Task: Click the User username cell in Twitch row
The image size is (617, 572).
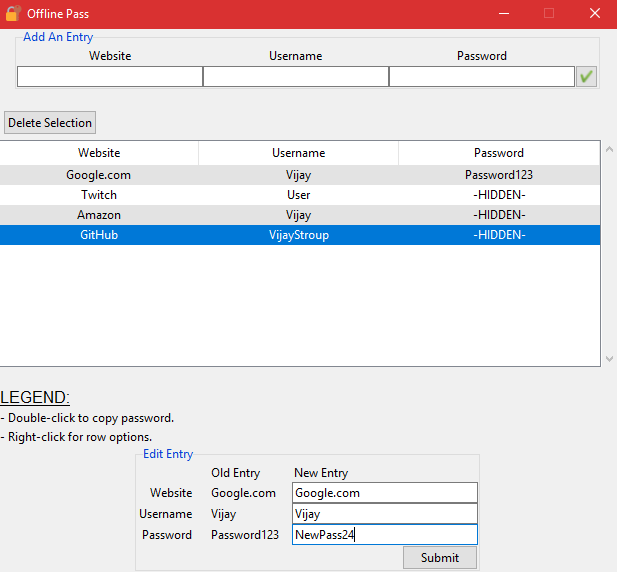Action: (299, 195)
